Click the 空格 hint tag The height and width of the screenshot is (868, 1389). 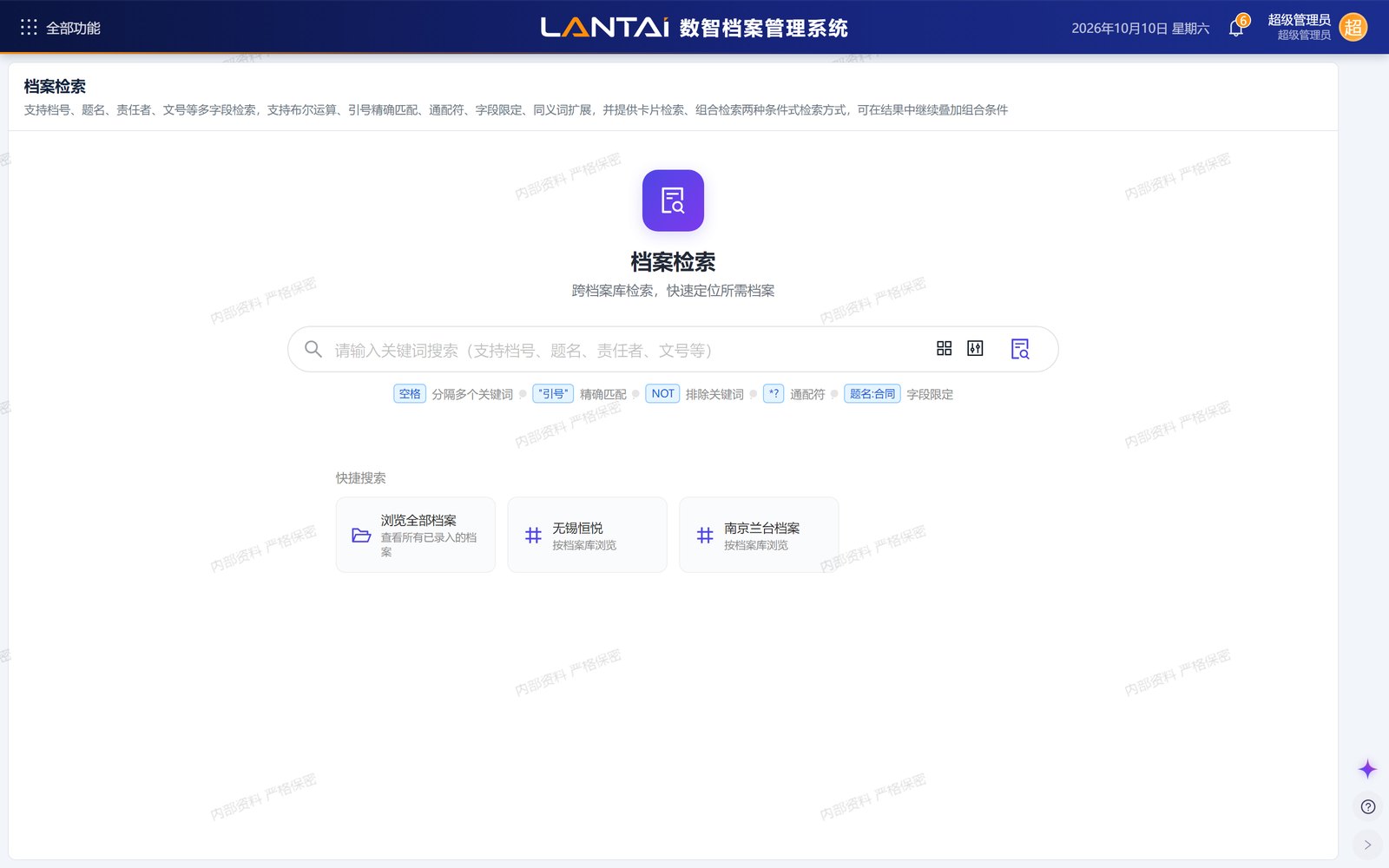click(410, 394)
